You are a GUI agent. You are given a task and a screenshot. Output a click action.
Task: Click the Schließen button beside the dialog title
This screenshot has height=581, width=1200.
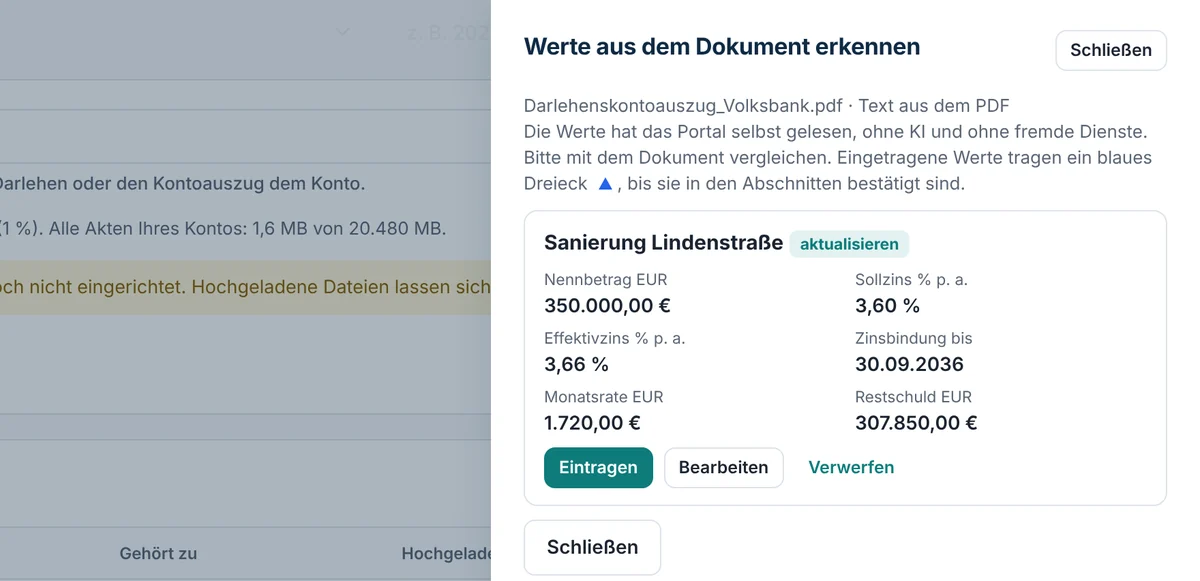click(1111, 50)
